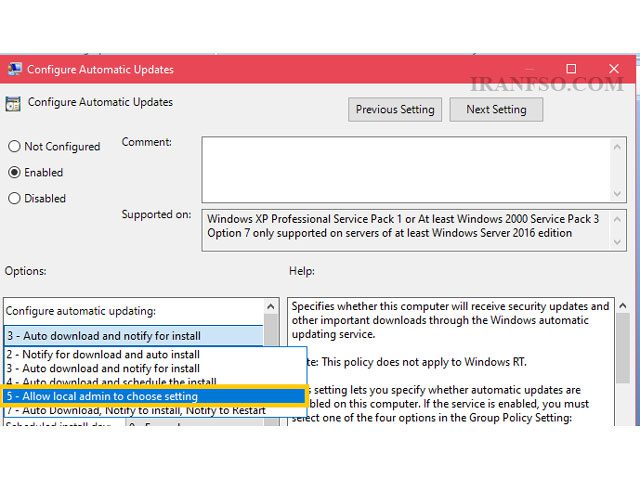The height and width of the screenshot is (479, 640).
Task: Click inside the Comment text box
Action: tap(406, 169)
